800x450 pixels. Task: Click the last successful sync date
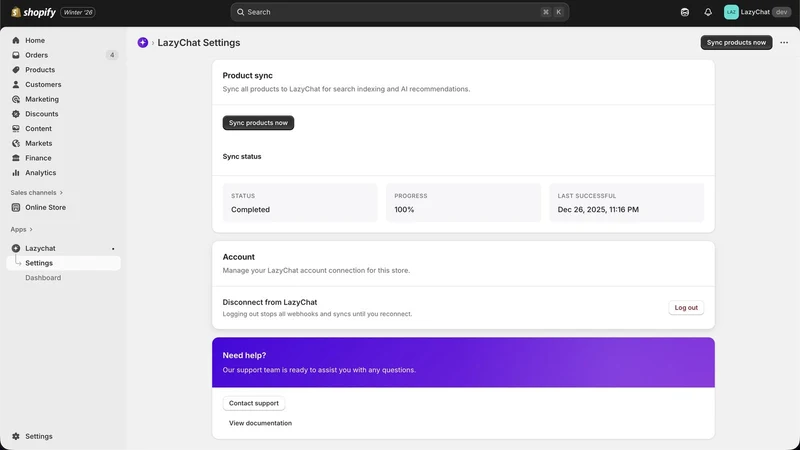click(598, 210)
